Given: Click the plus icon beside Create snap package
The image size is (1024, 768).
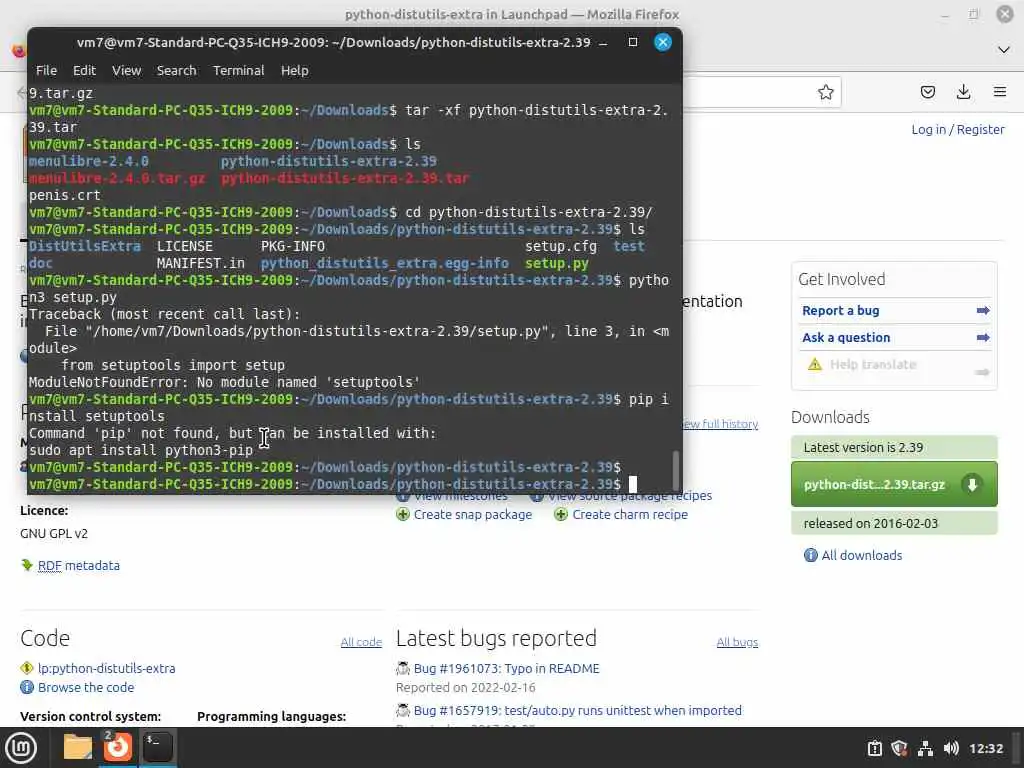Looking at the screenshot, I should tap(403, 515).
